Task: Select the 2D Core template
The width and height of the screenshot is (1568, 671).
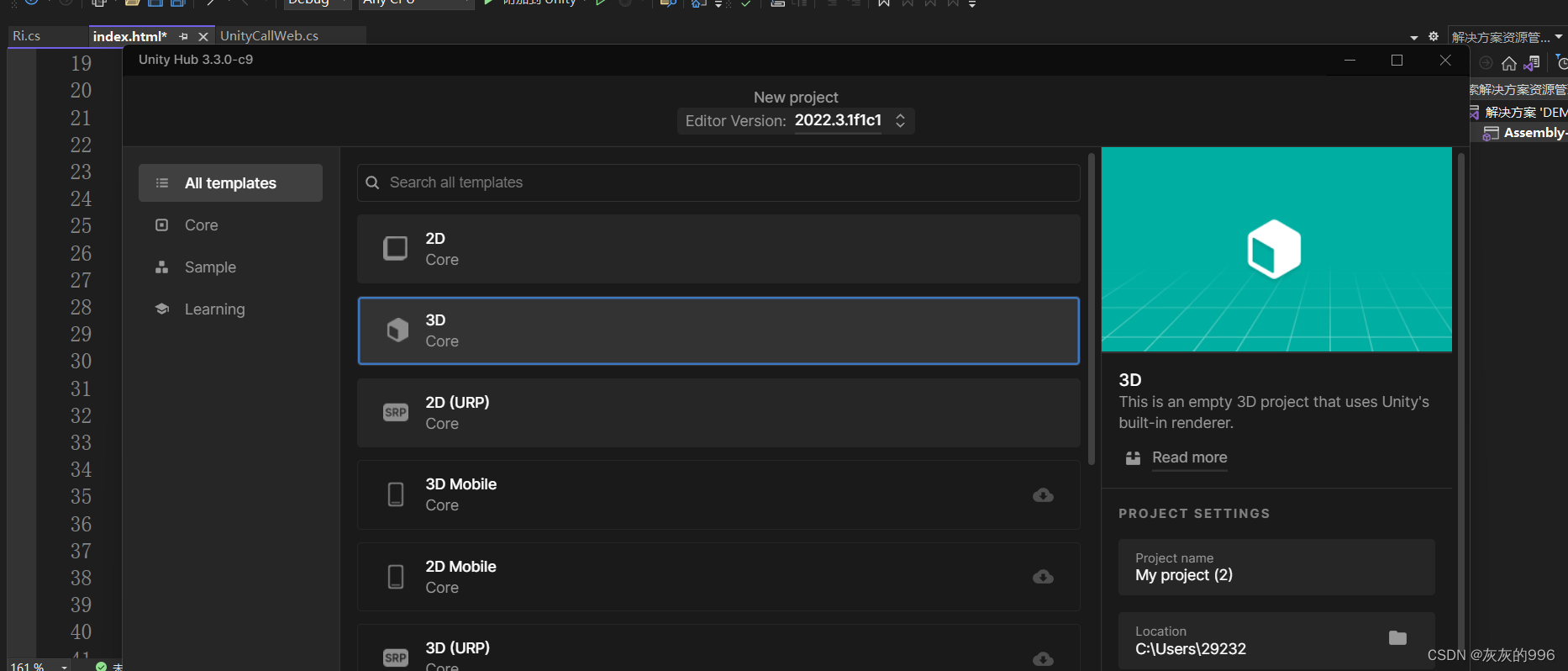Action: (x=718, y=249)
